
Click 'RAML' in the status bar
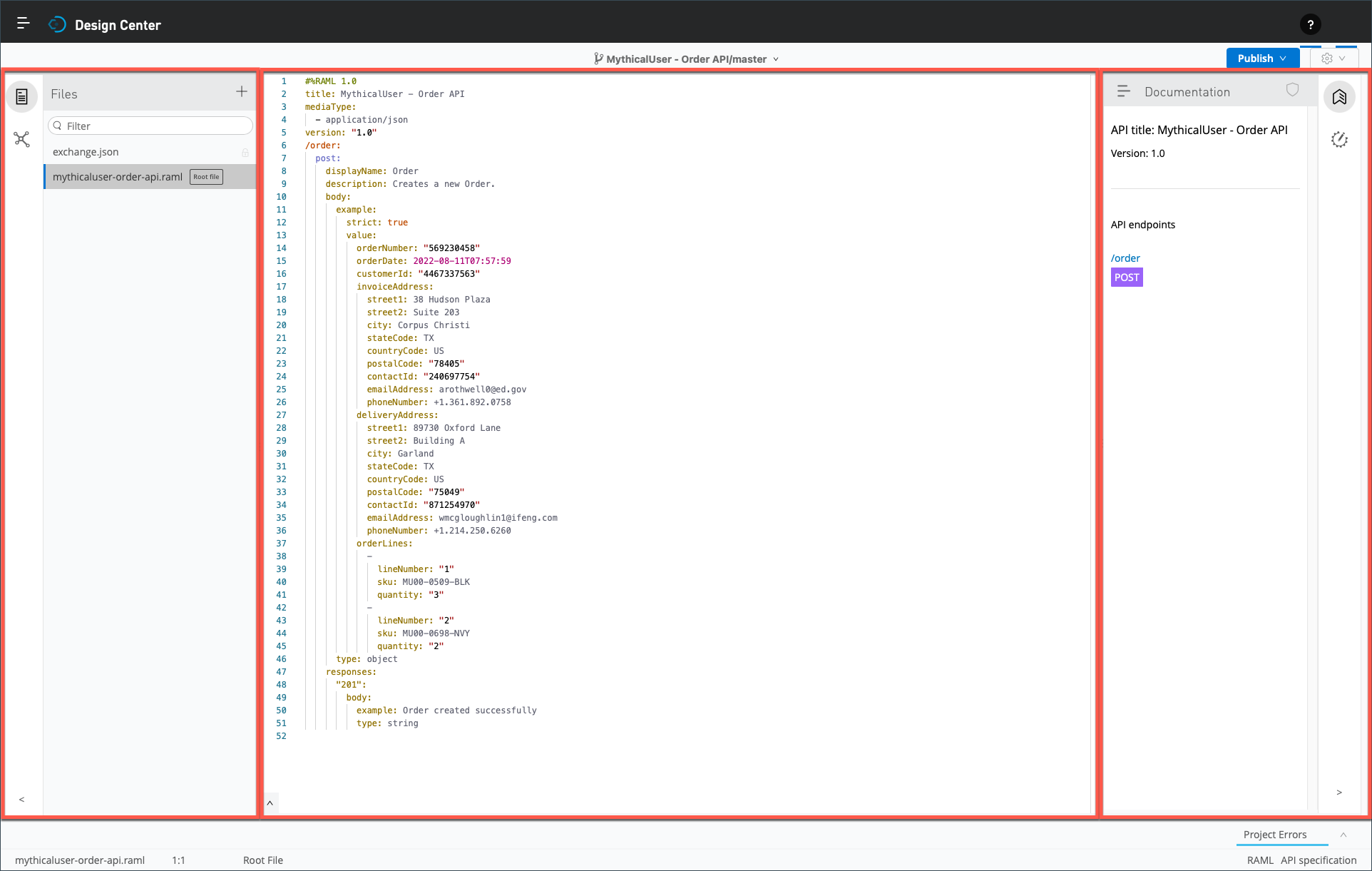(x=1260, y=860)
